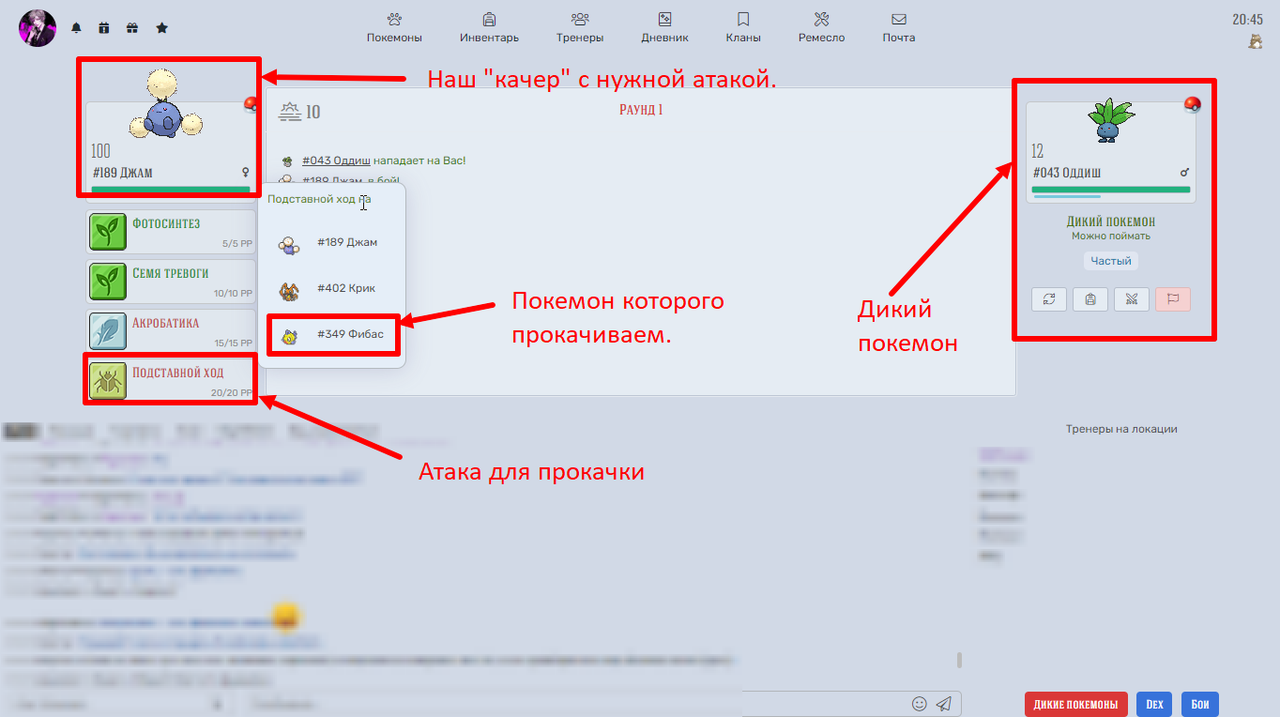Click the weather icon next to 10
This screenshot has height=717, width=1280.
pos(289,111)
